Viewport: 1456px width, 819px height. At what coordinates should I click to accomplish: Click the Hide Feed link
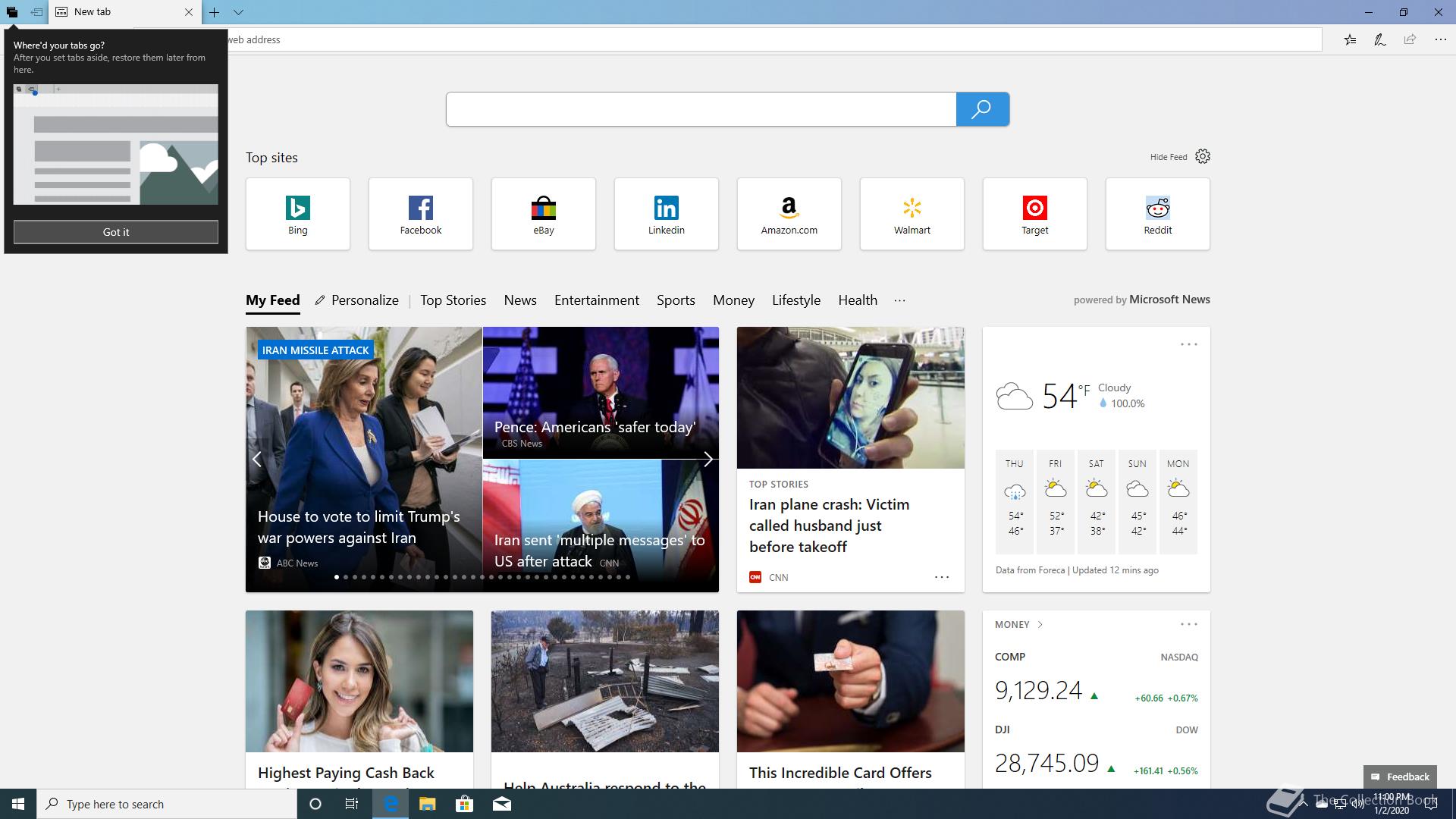coord(1169,157)
